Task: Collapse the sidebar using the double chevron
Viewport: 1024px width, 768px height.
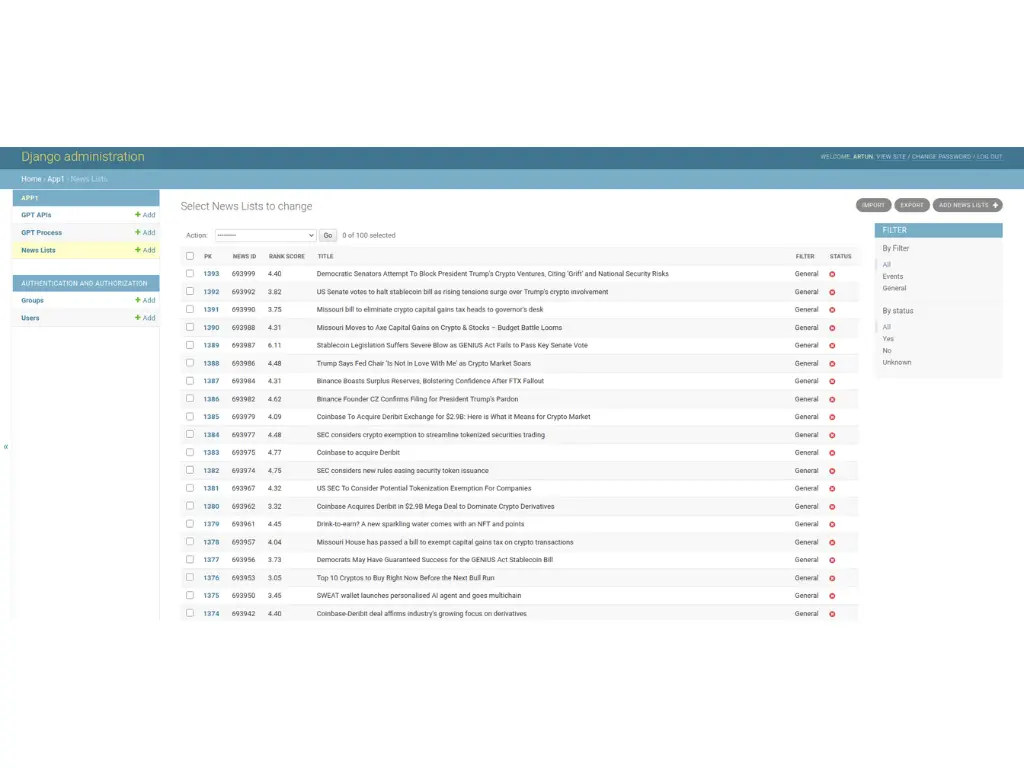Action: pos(6,447)
